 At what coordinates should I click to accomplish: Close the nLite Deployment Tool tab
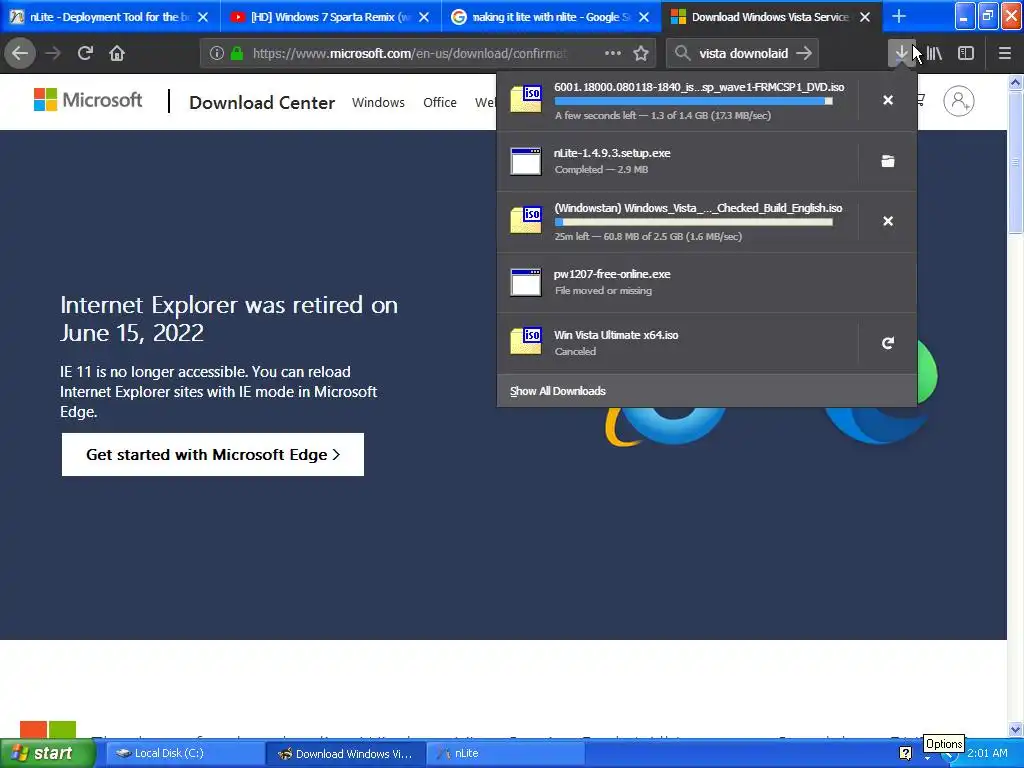coord(203,17)
